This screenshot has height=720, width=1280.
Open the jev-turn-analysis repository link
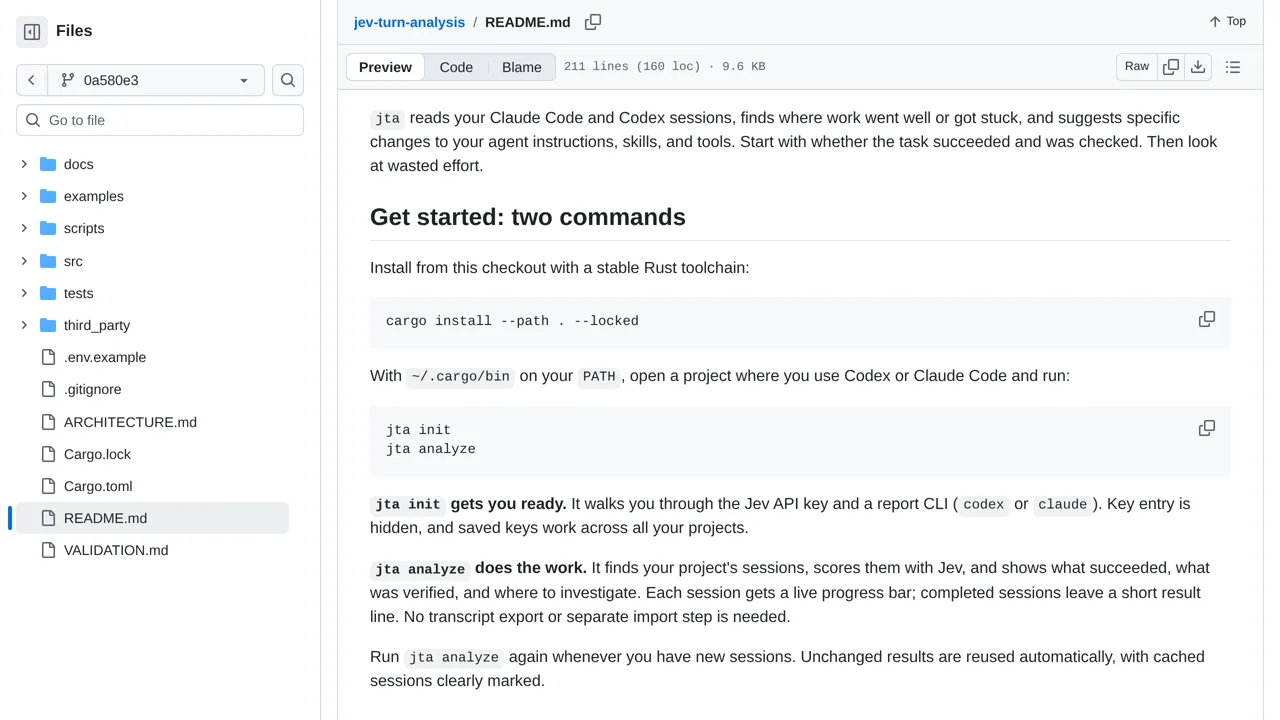tap(409, 22)
